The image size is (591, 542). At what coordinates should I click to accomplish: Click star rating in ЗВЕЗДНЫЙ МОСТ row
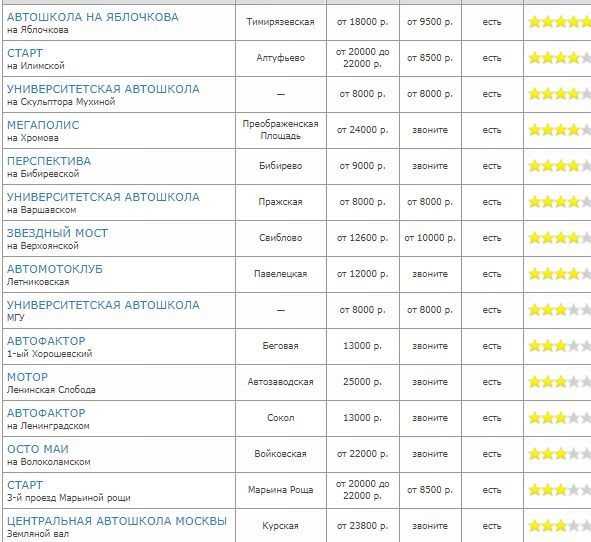pos(560,238)
